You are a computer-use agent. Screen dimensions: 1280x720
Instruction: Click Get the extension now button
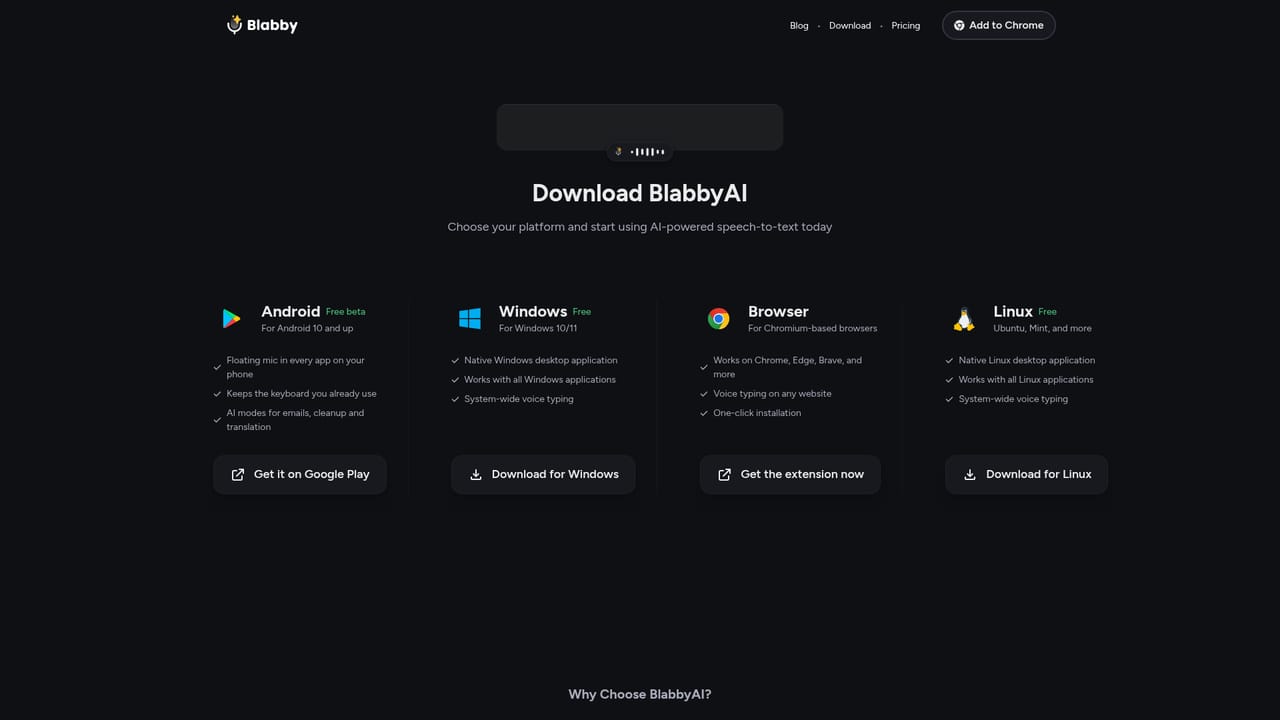click(790, 474)
